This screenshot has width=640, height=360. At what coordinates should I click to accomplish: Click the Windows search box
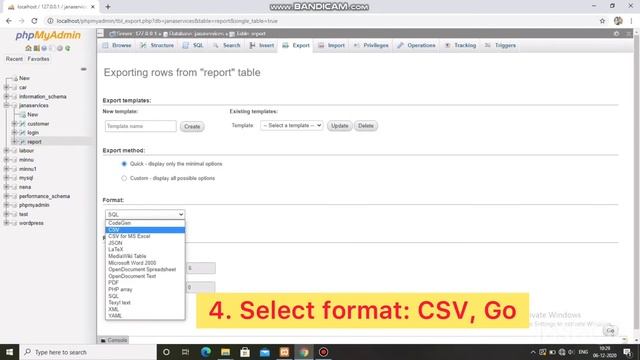[88, 352]
